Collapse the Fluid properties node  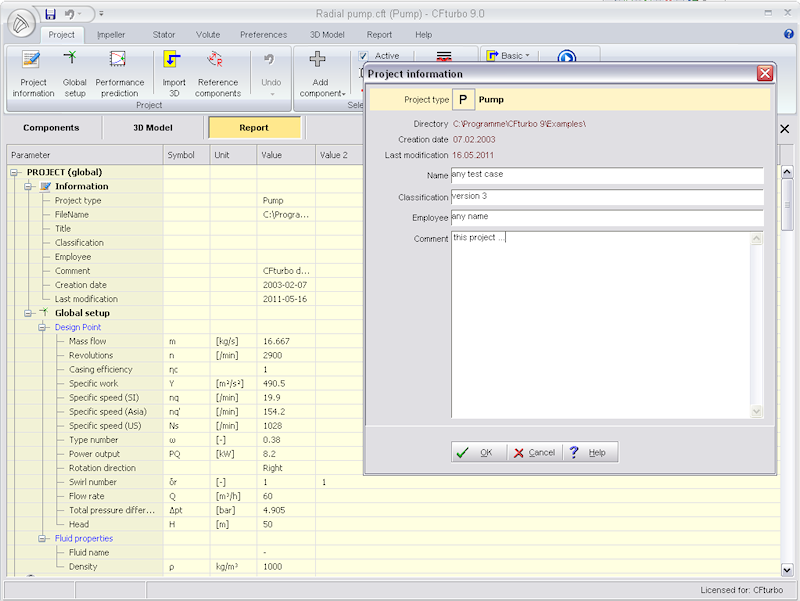tap(43, 538)
